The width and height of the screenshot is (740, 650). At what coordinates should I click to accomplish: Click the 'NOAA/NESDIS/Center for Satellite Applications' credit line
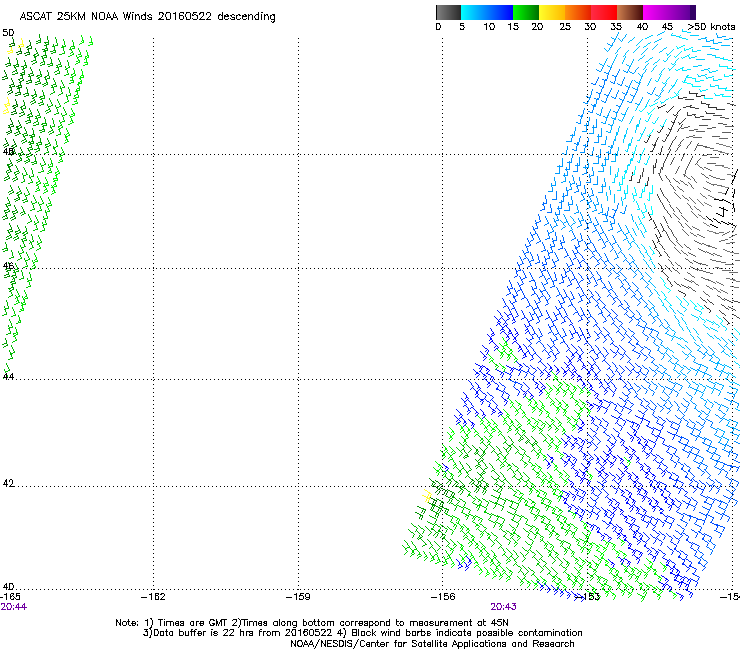[432, 644]
